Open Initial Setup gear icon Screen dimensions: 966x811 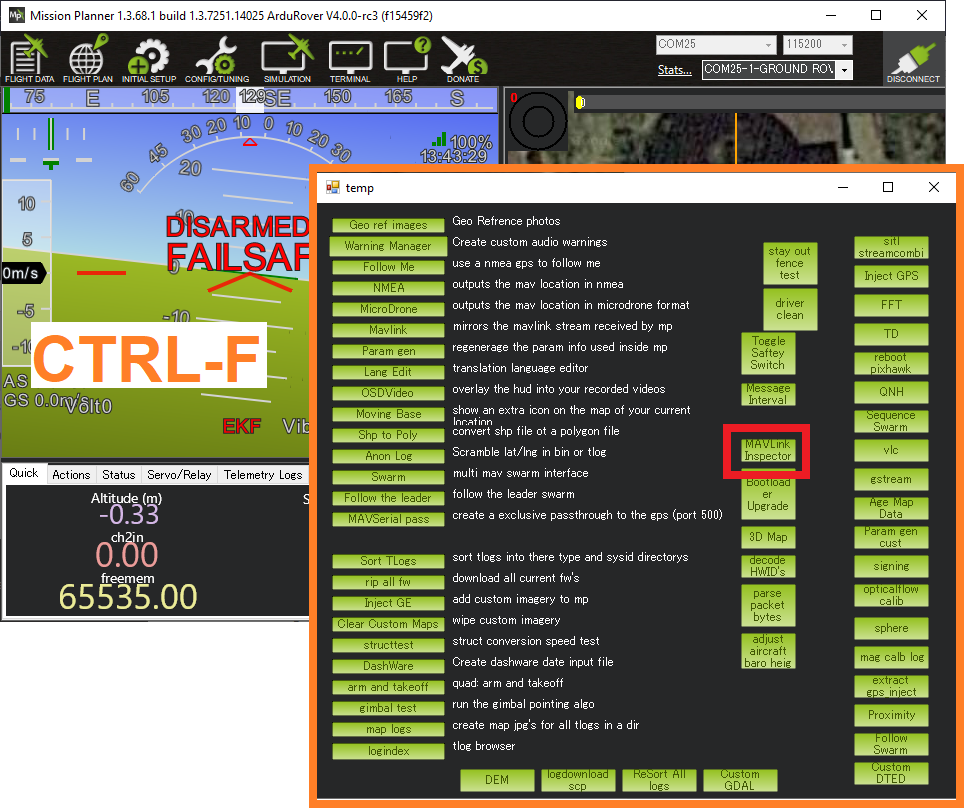[x=148, y=60]
